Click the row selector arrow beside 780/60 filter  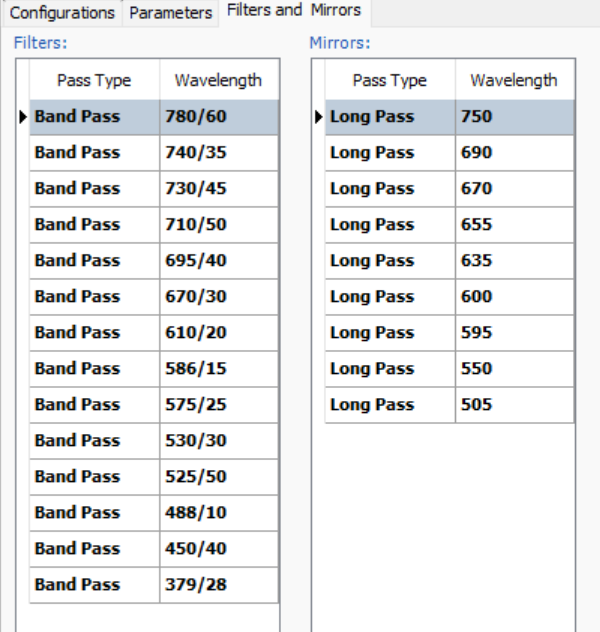[x=23, y=117]
